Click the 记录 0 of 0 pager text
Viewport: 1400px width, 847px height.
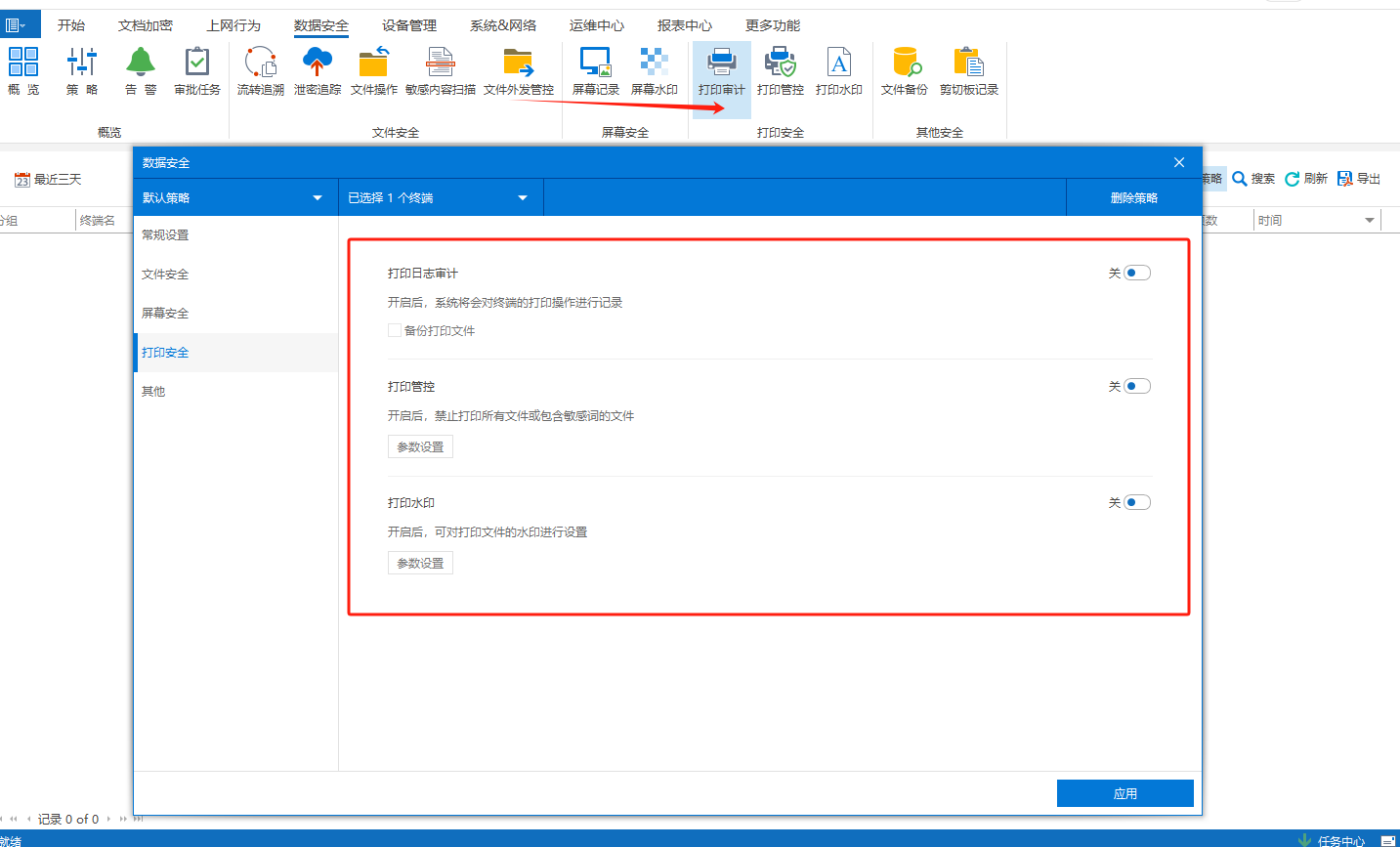pyautogui.click(x=68, y=820)
